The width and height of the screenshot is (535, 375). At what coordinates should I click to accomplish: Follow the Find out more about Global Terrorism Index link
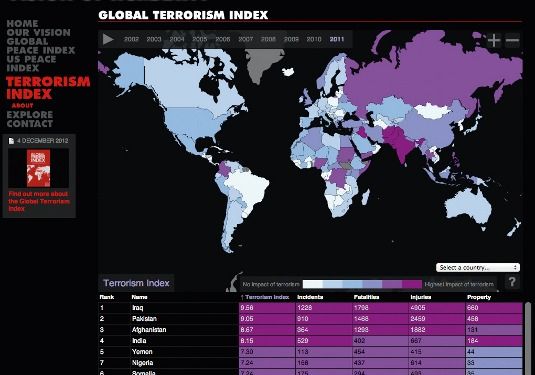39,201
